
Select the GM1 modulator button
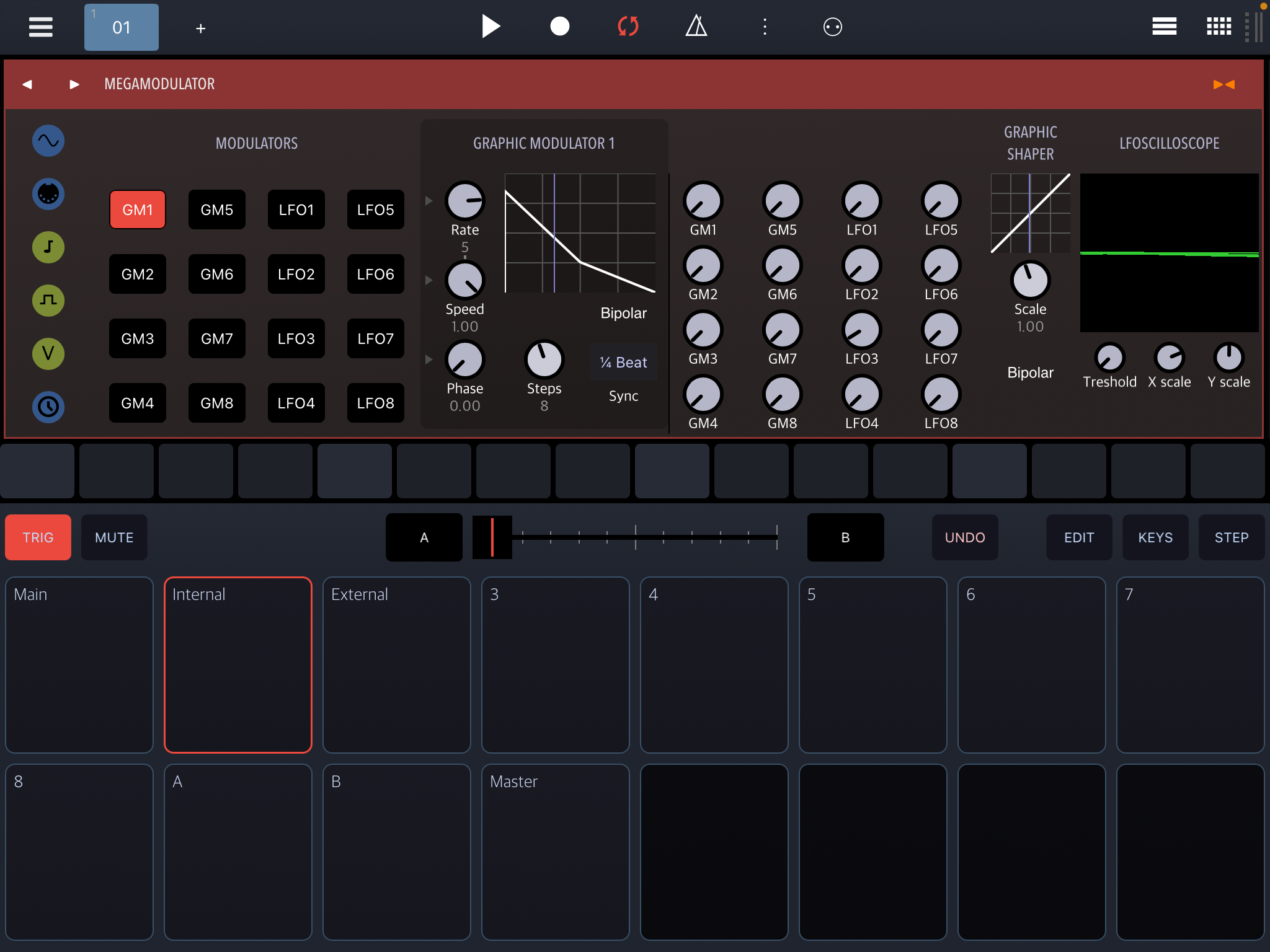pos(138,209)
